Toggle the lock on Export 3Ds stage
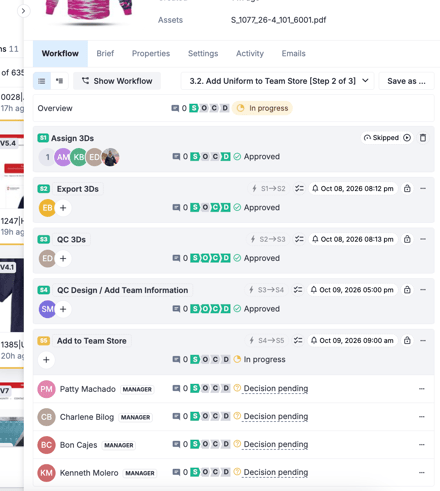The image size is (440, 491). point(407,189)
